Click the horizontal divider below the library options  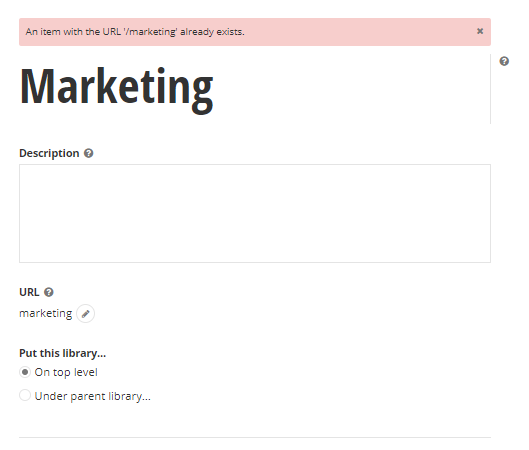(255, 438)
